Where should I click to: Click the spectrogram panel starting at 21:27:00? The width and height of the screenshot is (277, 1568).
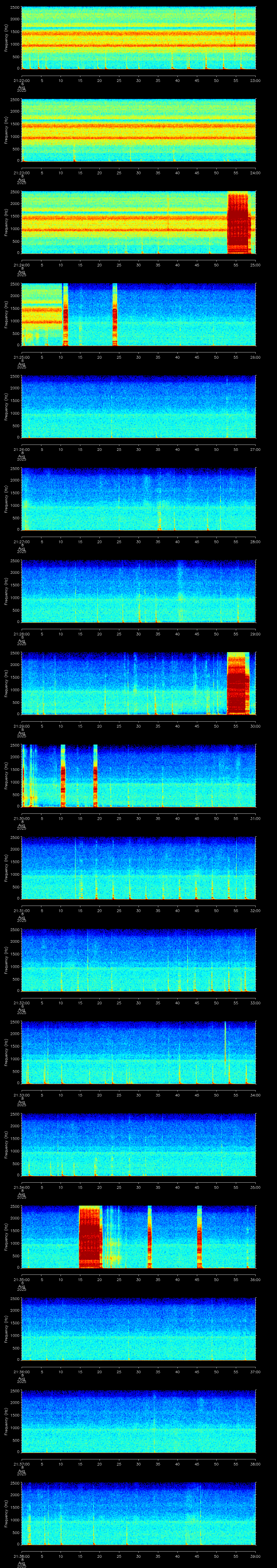138,499
